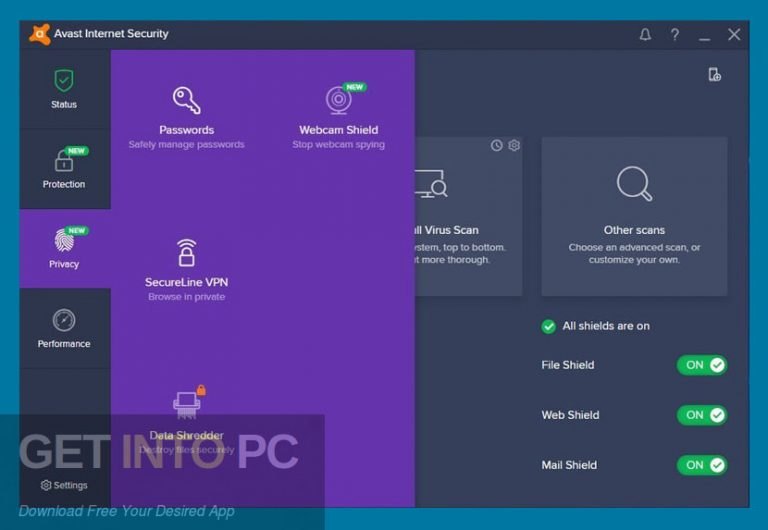Click the 'Stop webcam spying' text
This screenshot has width=768, height=530.
338,145
